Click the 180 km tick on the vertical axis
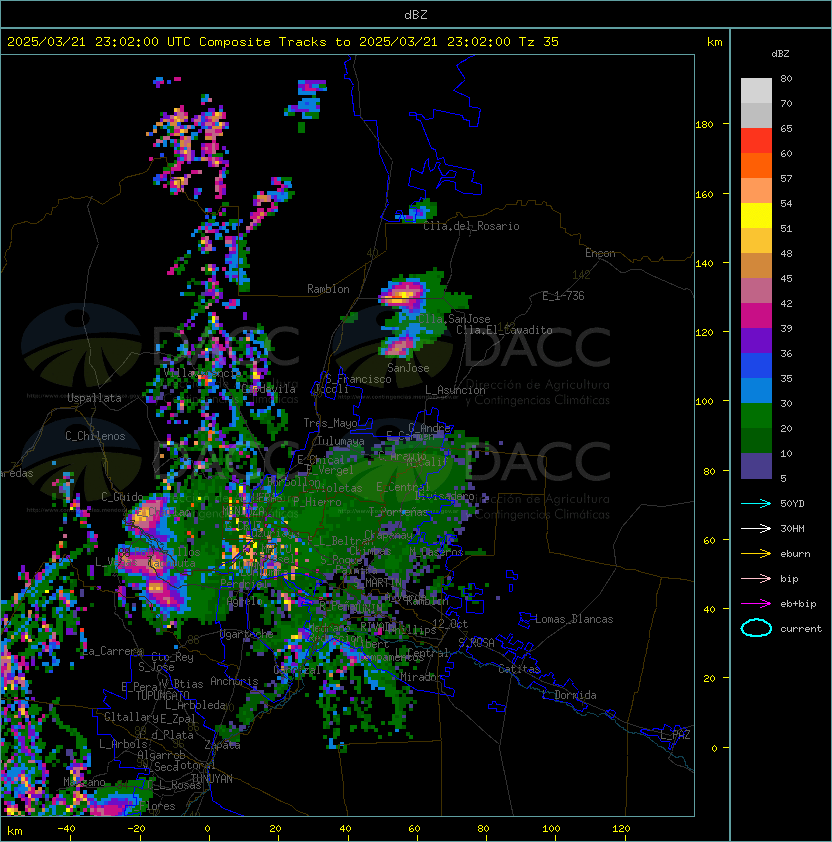832x842 pixels. point(704,124)
